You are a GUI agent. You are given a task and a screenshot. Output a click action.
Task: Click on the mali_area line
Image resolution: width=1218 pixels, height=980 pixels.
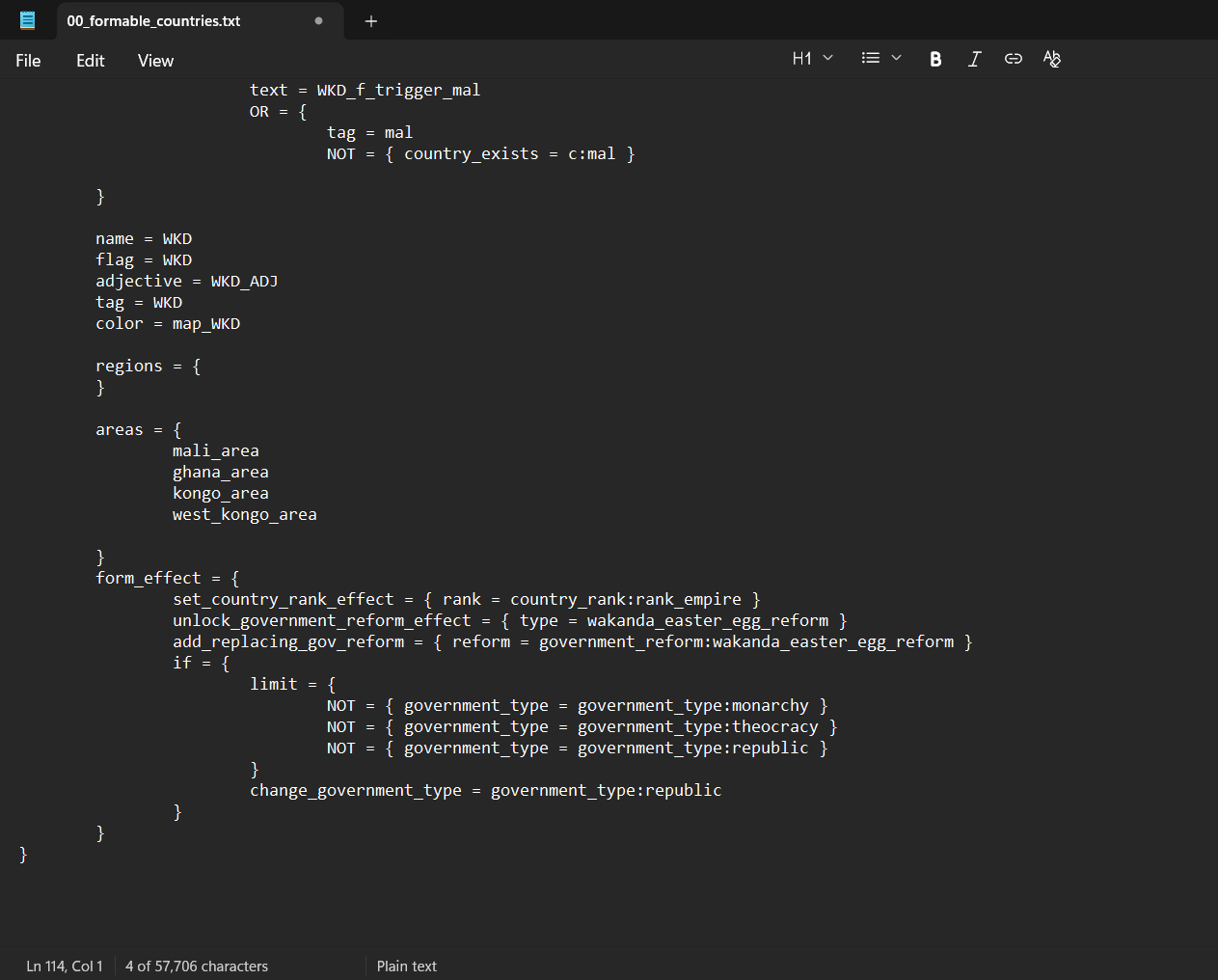pyautogui.click(x=215, y=450)
